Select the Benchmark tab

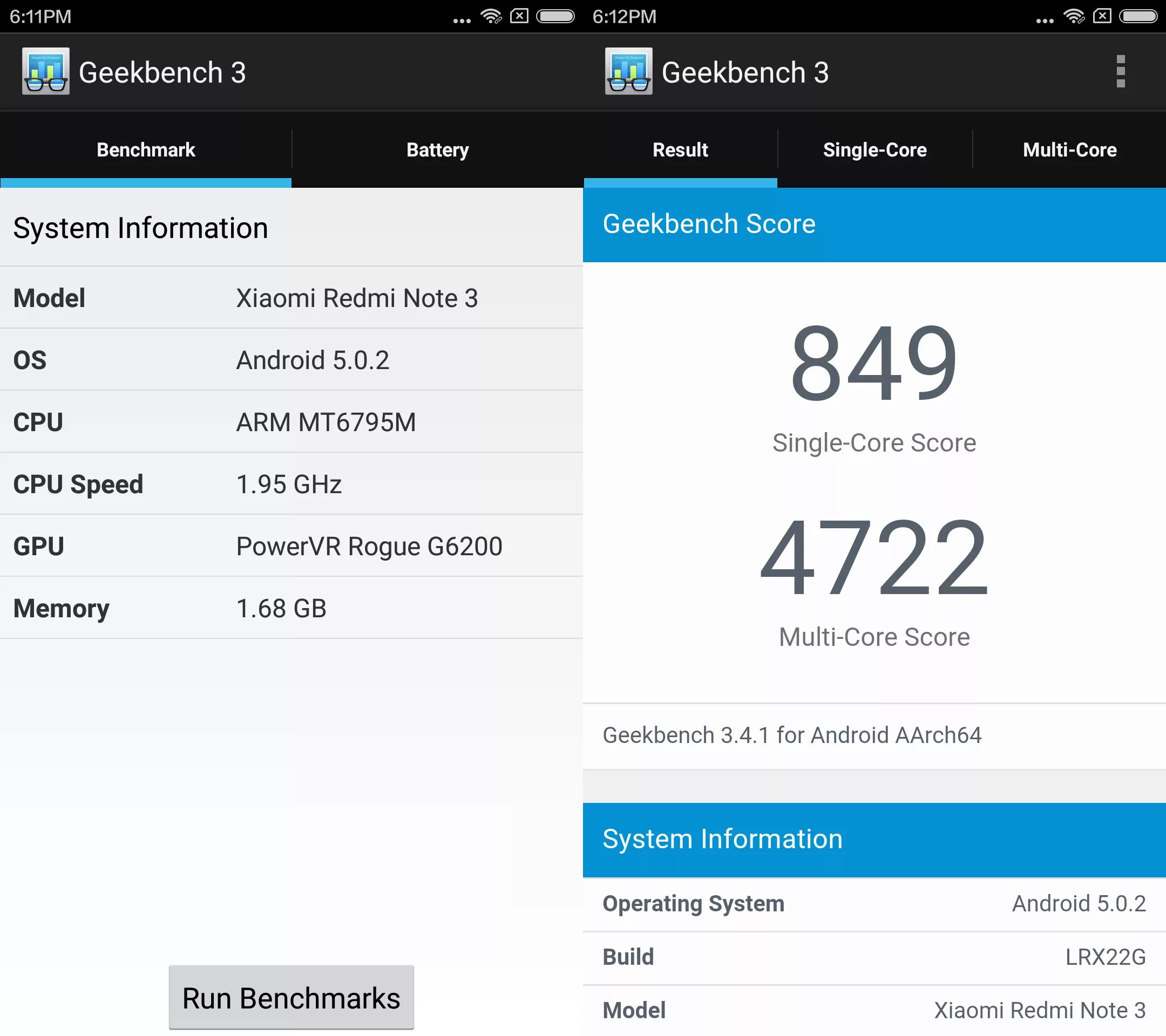click(x=146, y=150)
